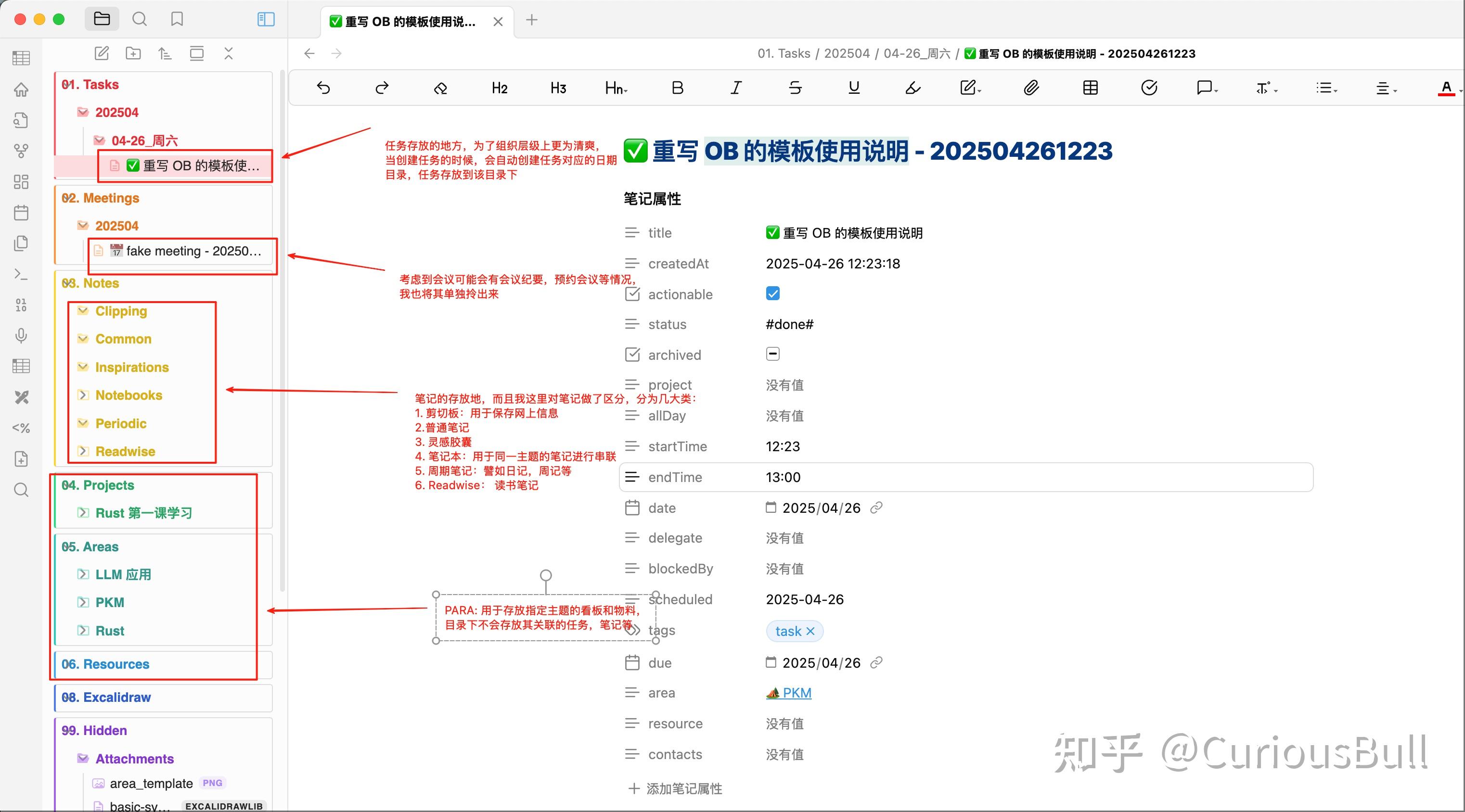The width and height of the screenshot is (1465, 812).
Task: Insert a table from the toolbar
Action: click(x=1090, y=88)
